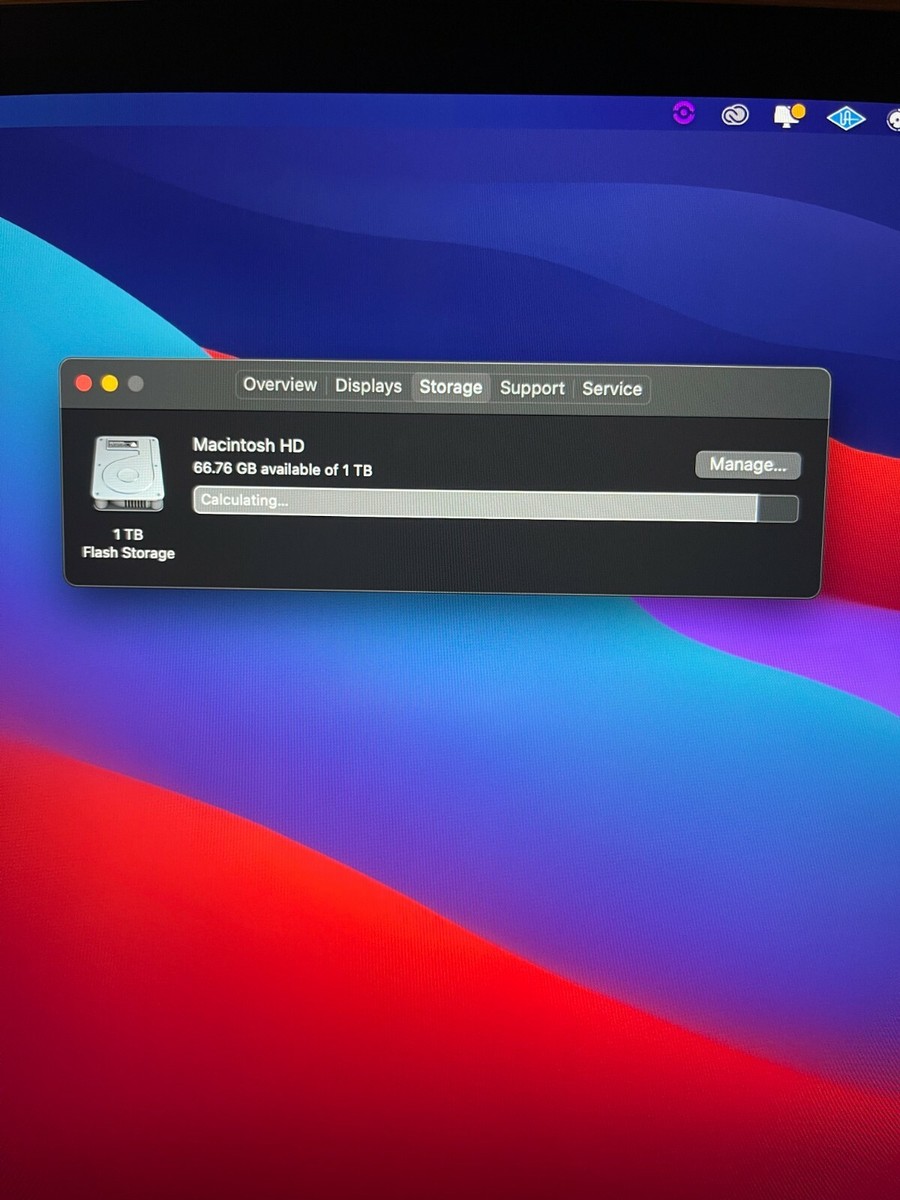Click the Macintosh HD drive icon
Viewport: 900px width, 1200px height.
click(127, 473)
